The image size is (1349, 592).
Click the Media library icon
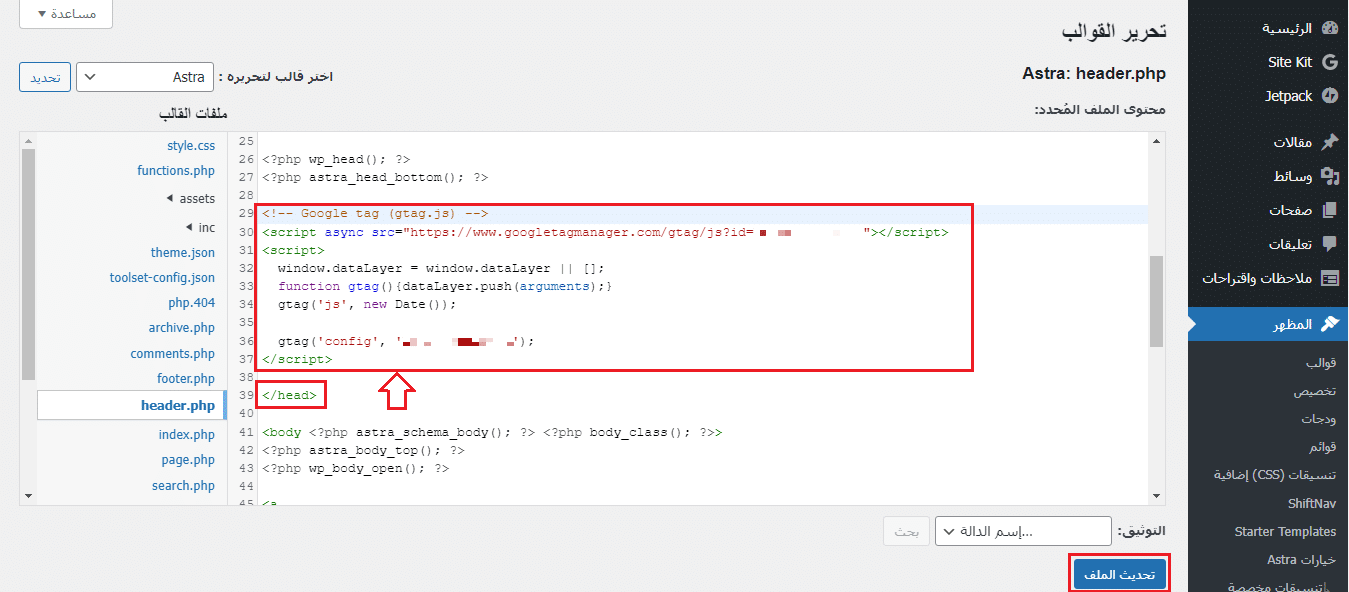[x=1329, y=176]
